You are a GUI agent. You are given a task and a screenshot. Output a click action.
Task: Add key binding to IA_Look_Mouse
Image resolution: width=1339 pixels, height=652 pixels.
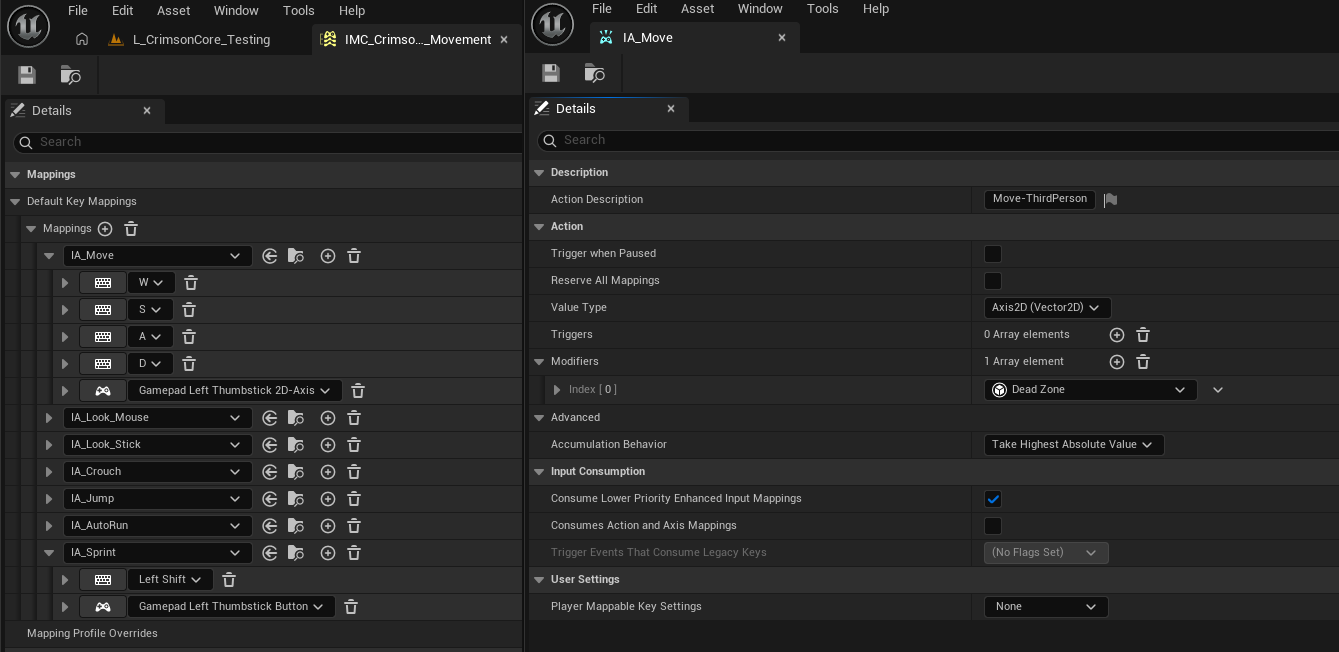pos(327,418)
